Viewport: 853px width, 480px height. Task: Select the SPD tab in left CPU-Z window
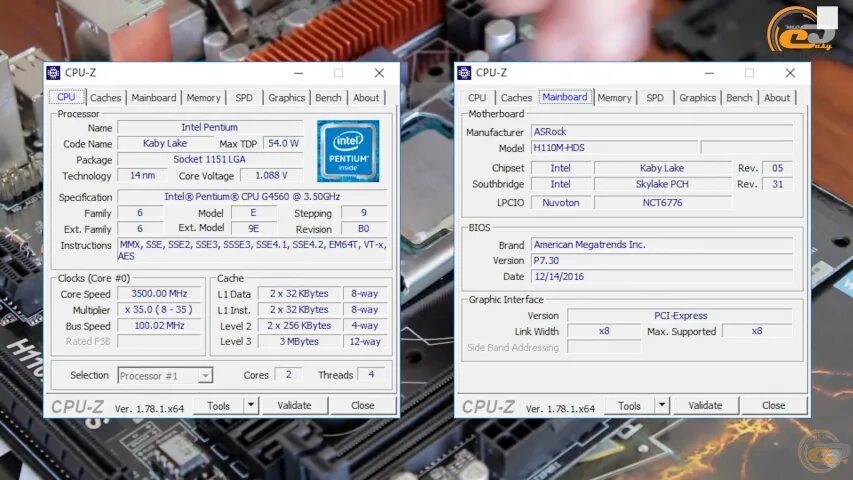(x=244, y=97)
